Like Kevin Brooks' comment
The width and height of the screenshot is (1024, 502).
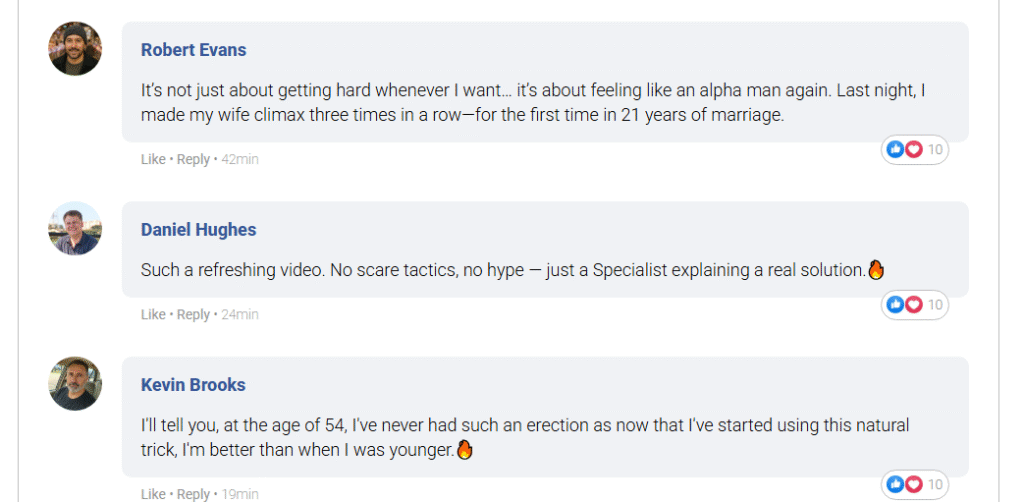(x=153, y=494)
